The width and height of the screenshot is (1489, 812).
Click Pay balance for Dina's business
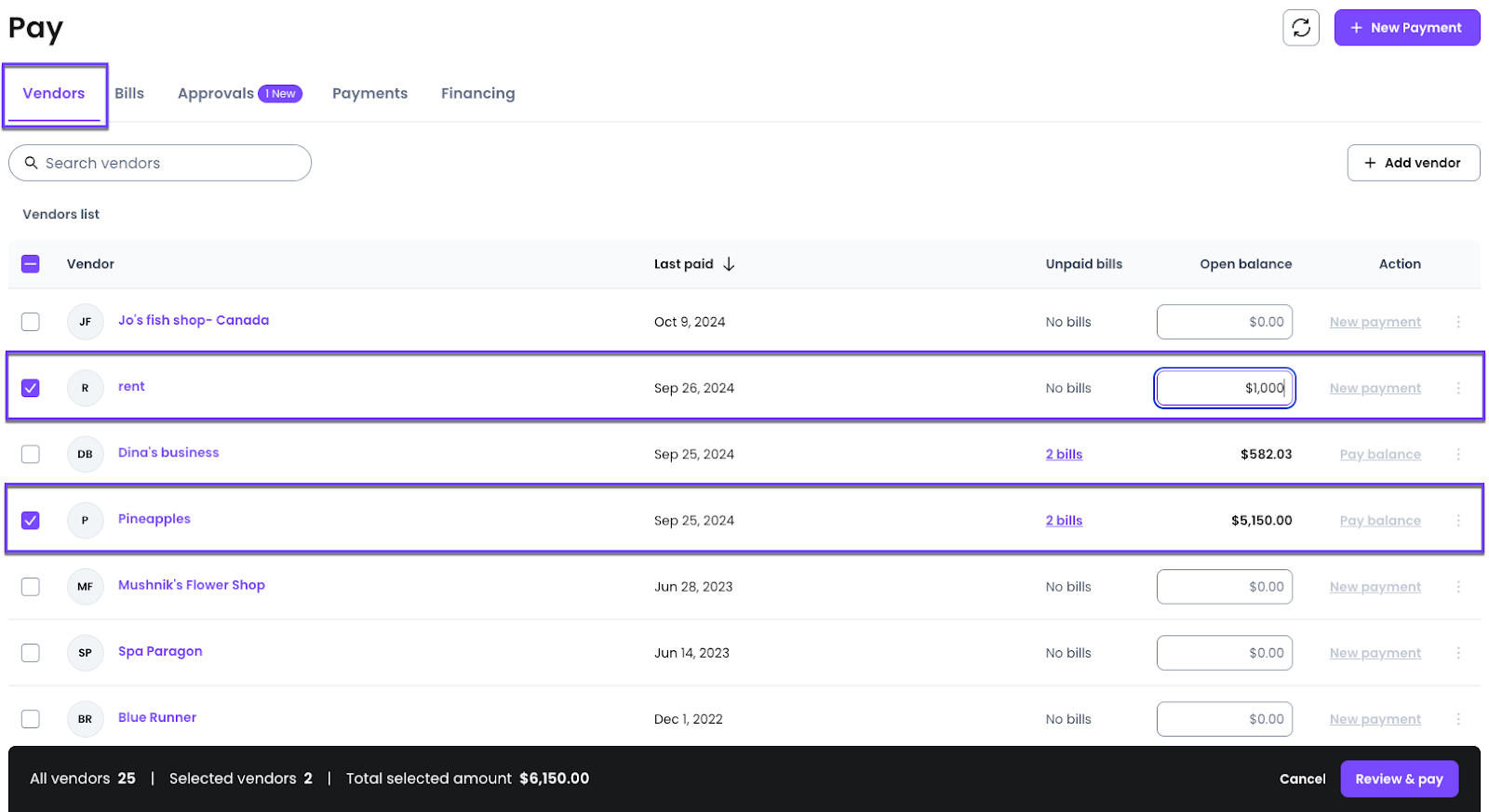[1380, 454]
